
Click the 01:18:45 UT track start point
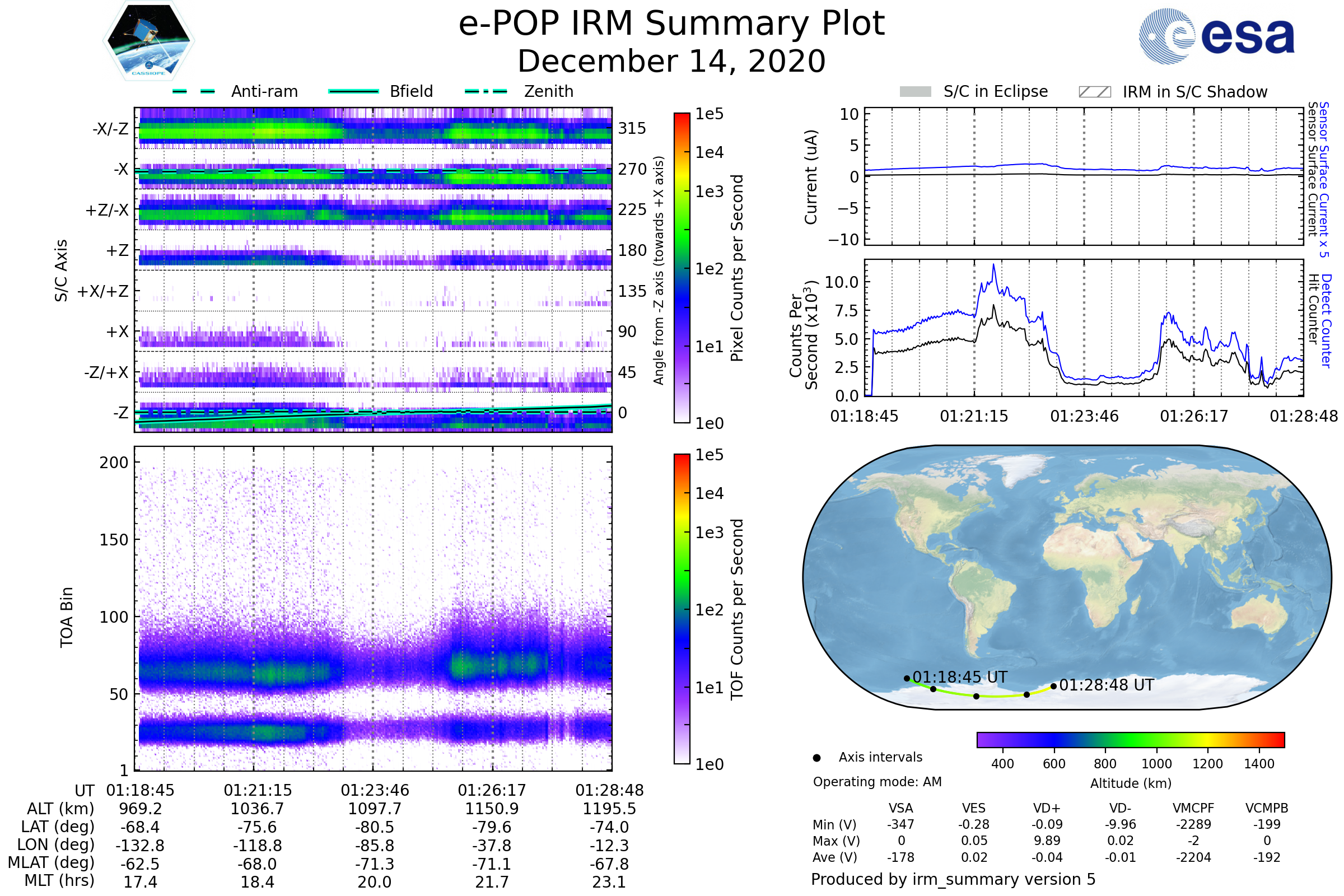pyautogui.click(x=907, y=678)
